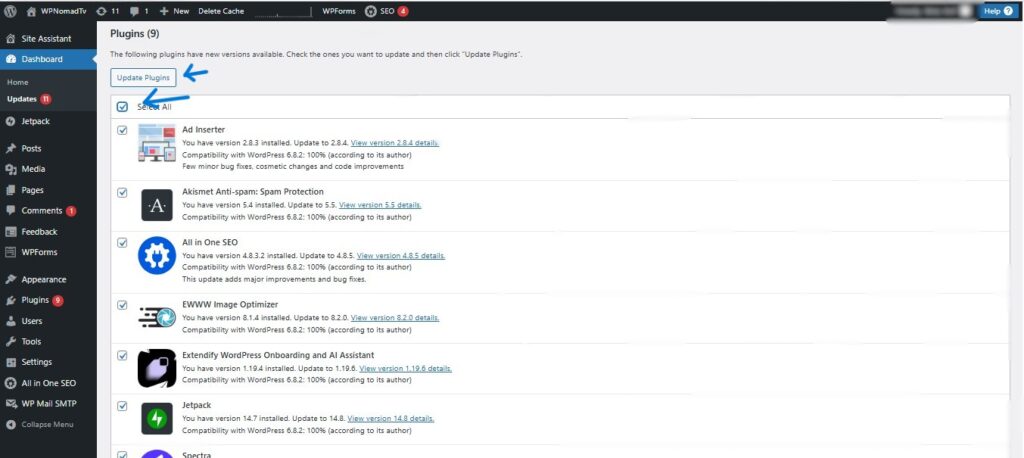Screen dimensions: 1024x458
Task: Click the Tools wrench icon in the sidebar
Action: 10,342
